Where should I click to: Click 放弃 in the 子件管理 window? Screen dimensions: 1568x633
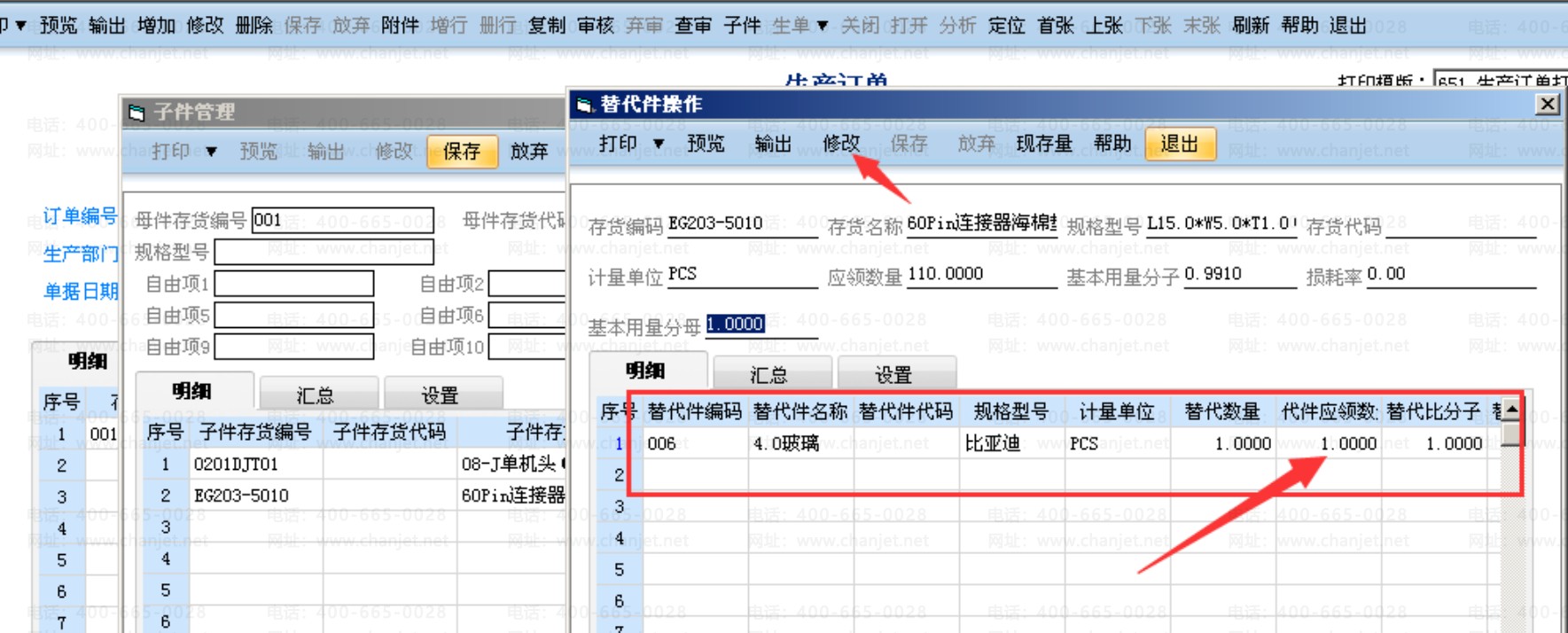click(x=529, y=152)
